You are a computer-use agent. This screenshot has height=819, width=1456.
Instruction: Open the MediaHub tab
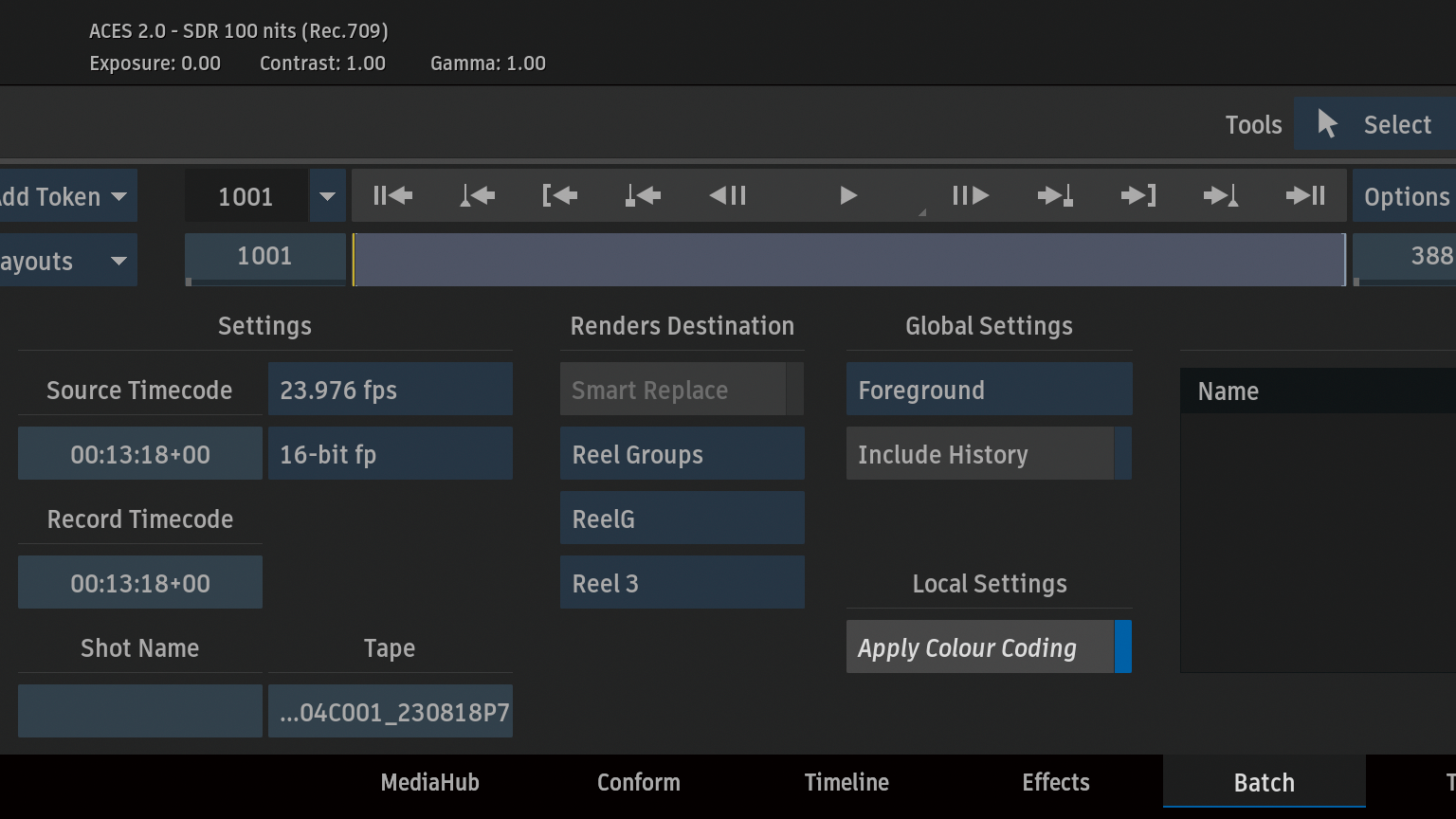(429, 782)
